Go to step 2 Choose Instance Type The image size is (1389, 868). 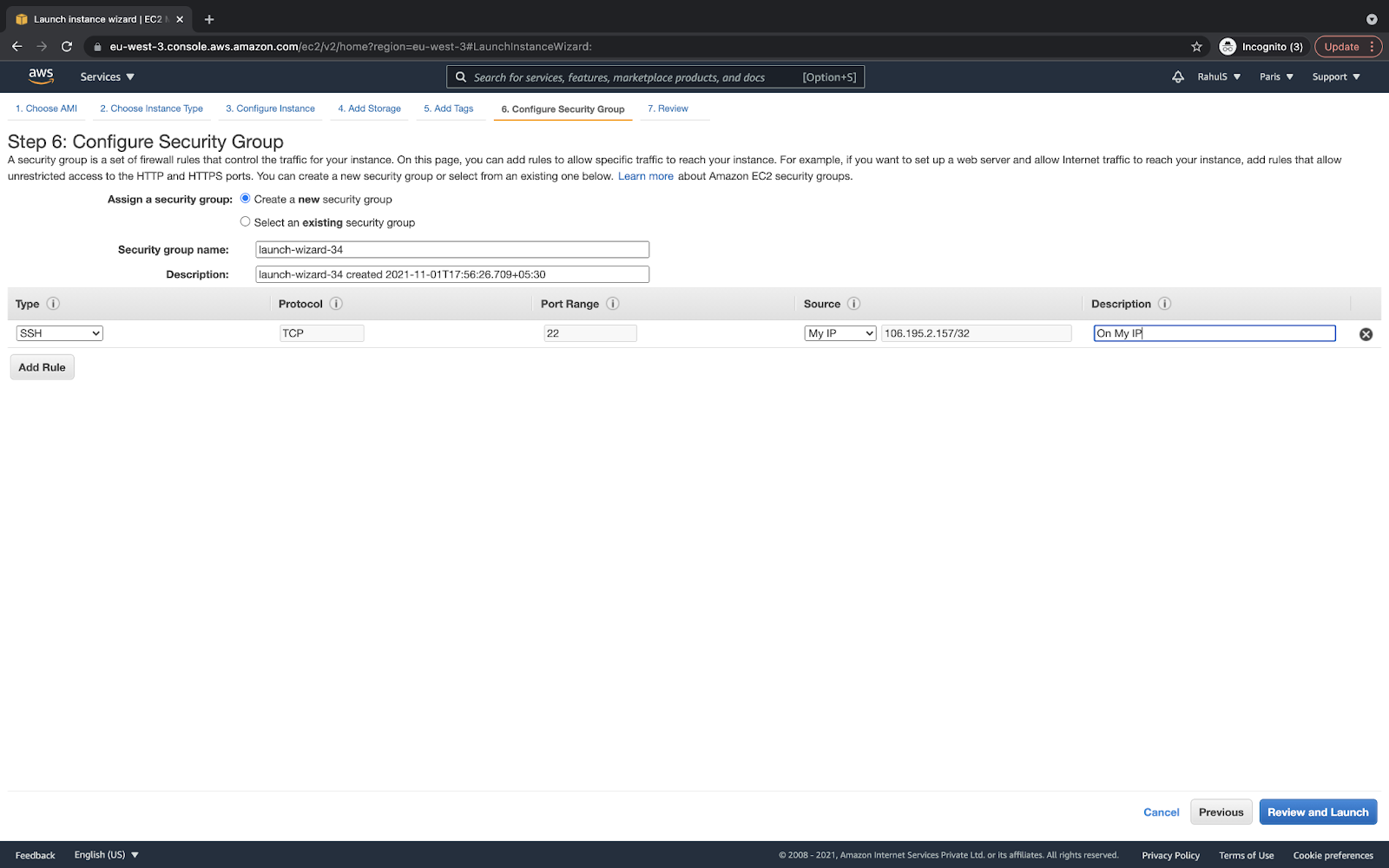point(152,108)
